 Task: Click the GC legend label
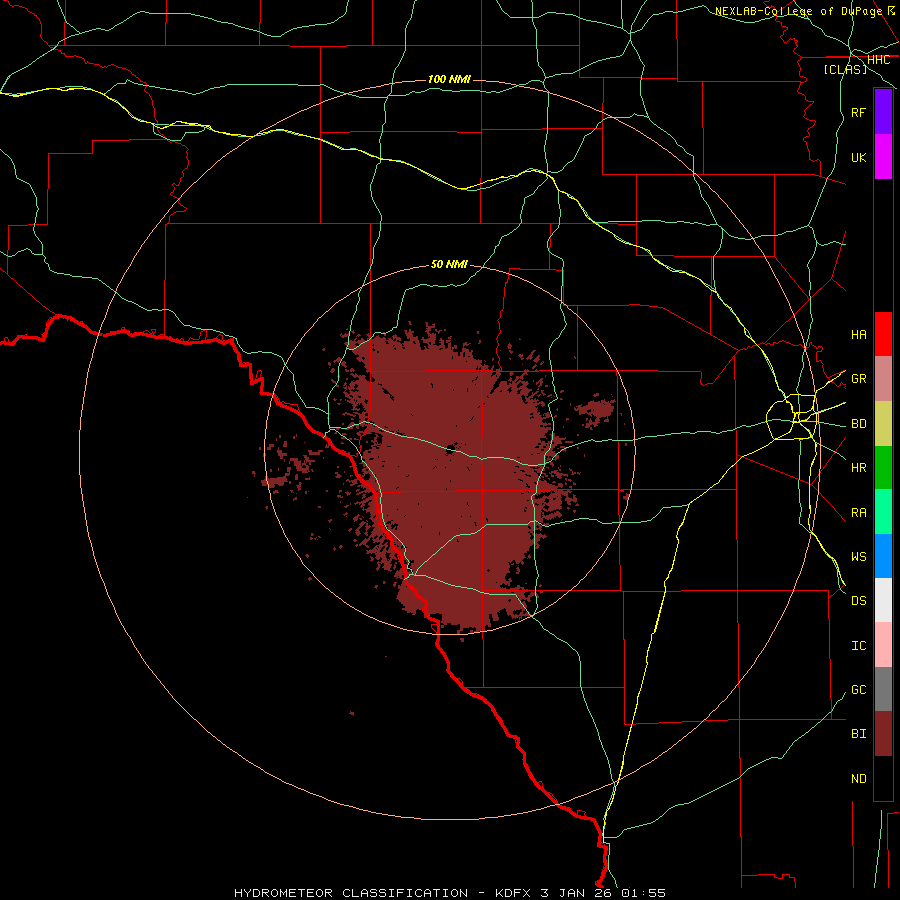click(858, 690)
